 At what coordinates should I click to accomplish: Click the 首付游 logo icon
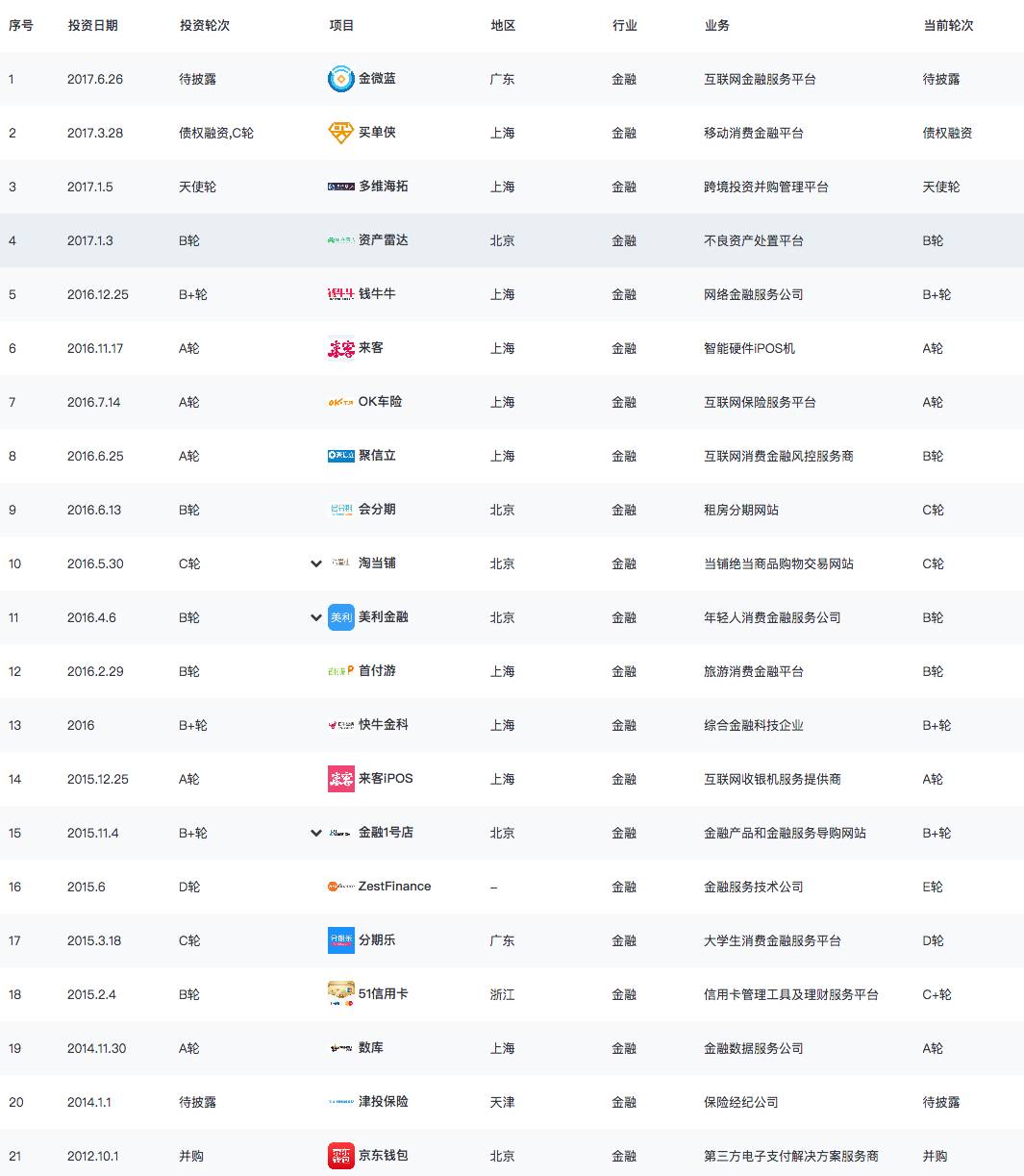(341, 671)
